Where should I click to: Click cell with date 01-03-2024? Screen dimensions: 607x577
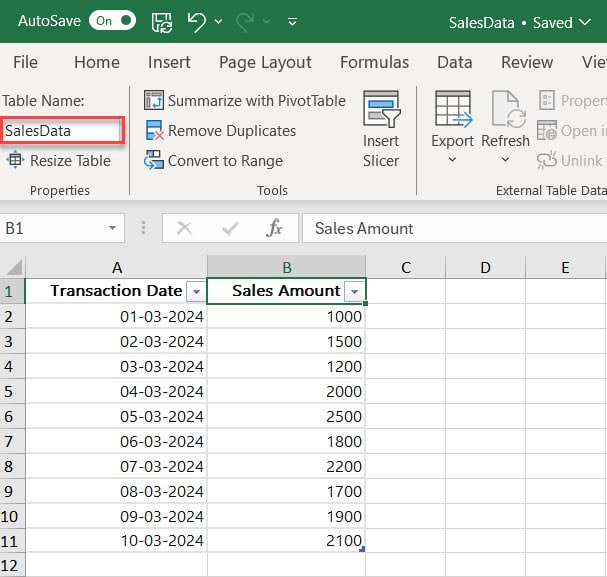116,317
